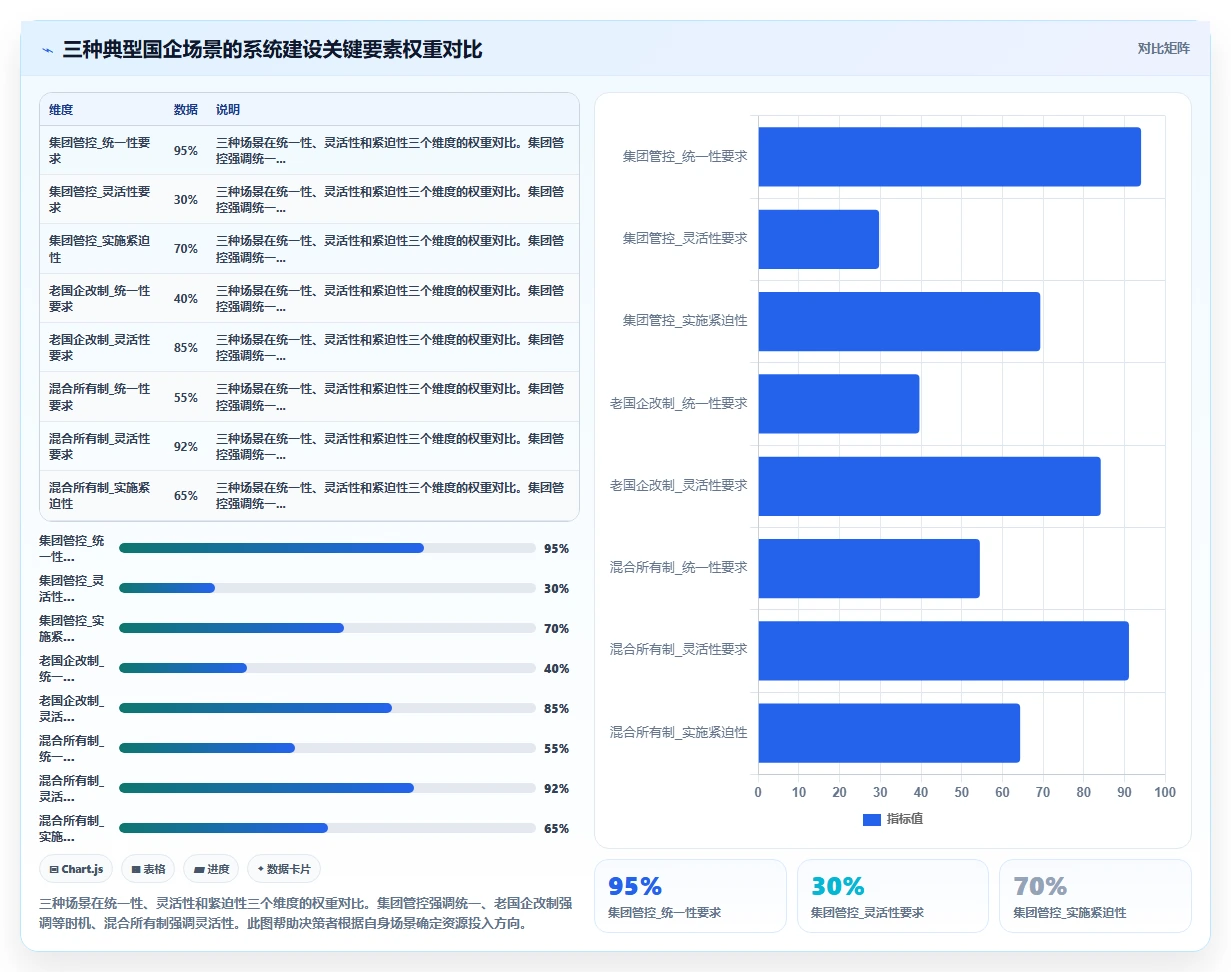
Task: Click chart bar for 集团管控_实施紧迫性
Action: (x=899, y=321)
